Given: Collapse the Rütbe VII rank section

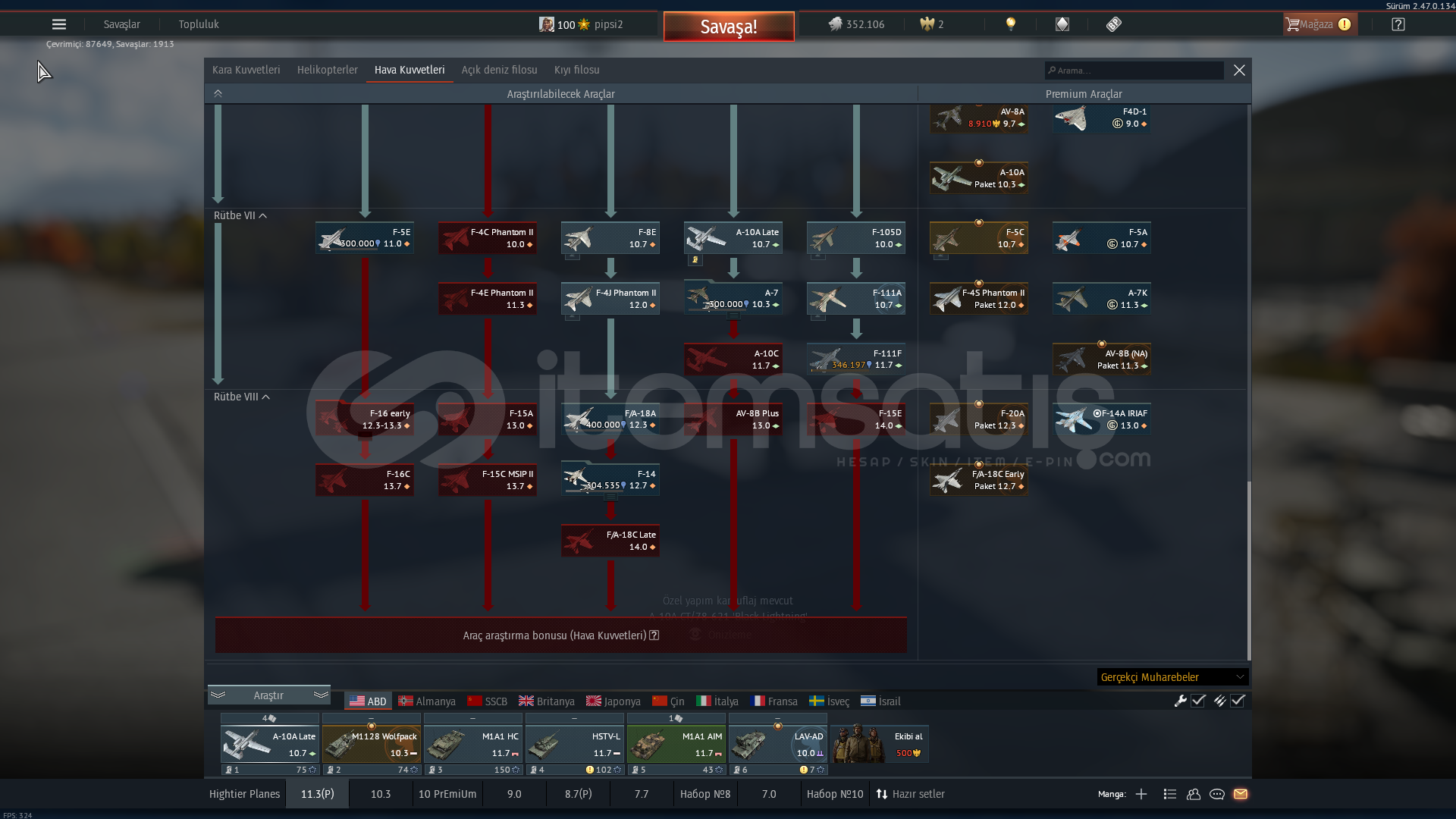Looking at the screenshot, I should pos(263,216).
